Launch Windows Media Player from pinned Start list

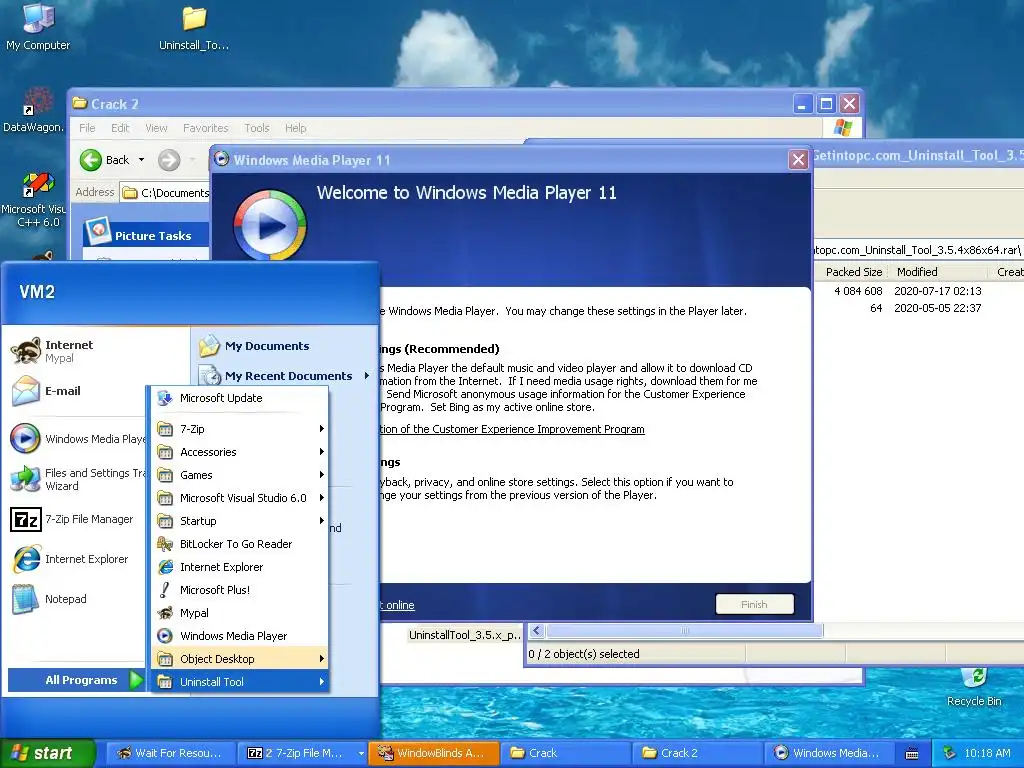tap(78, 439)
